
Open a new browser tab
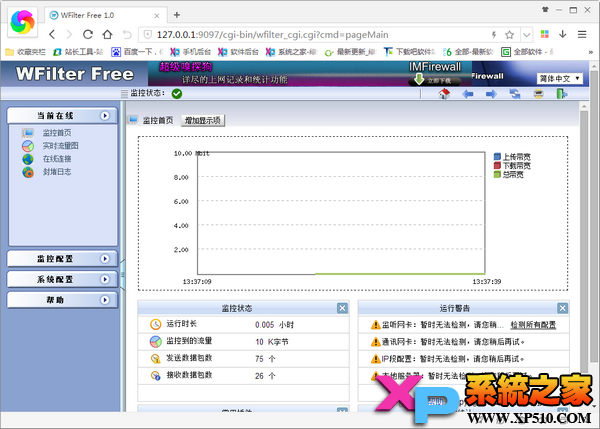pyautogui.click(x=177, y=15)
